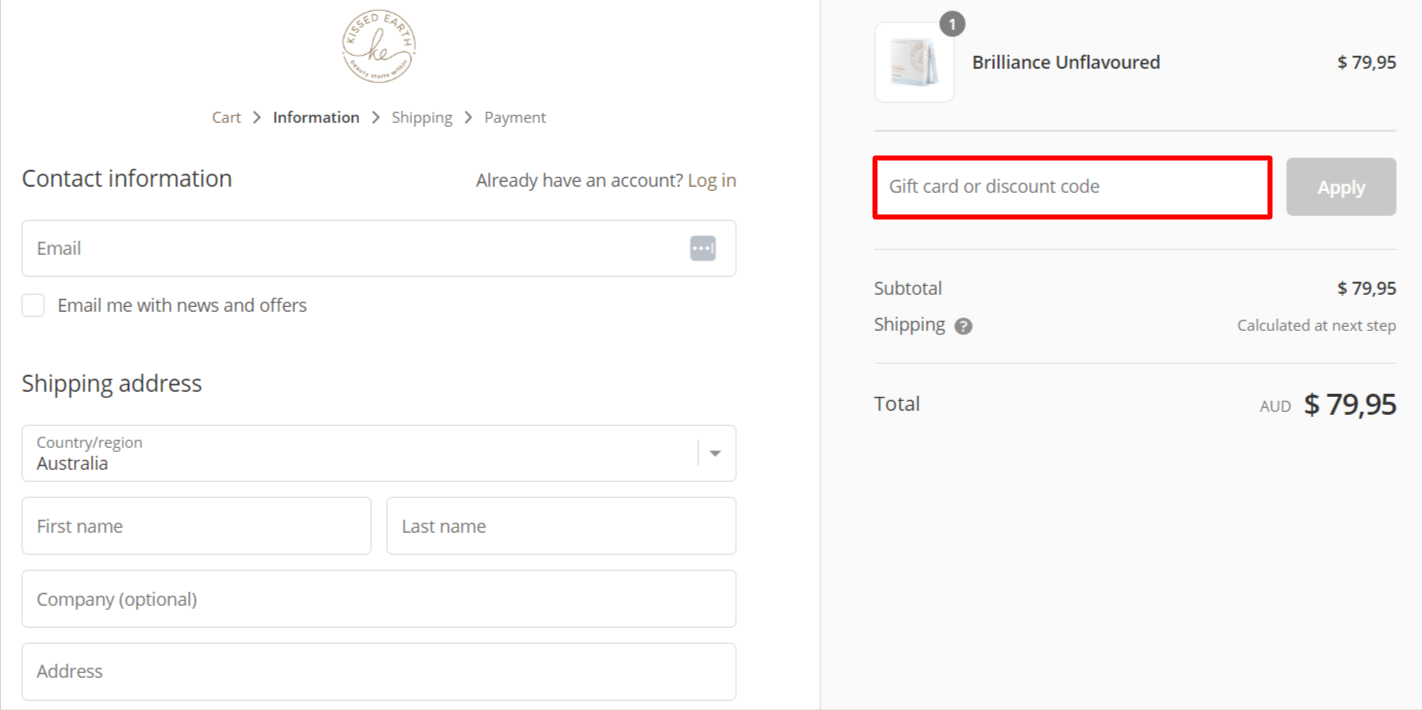The width and height of the screenshot is (1422, 710).
Task: Click the First name field
Action: (x=196, y=526)
